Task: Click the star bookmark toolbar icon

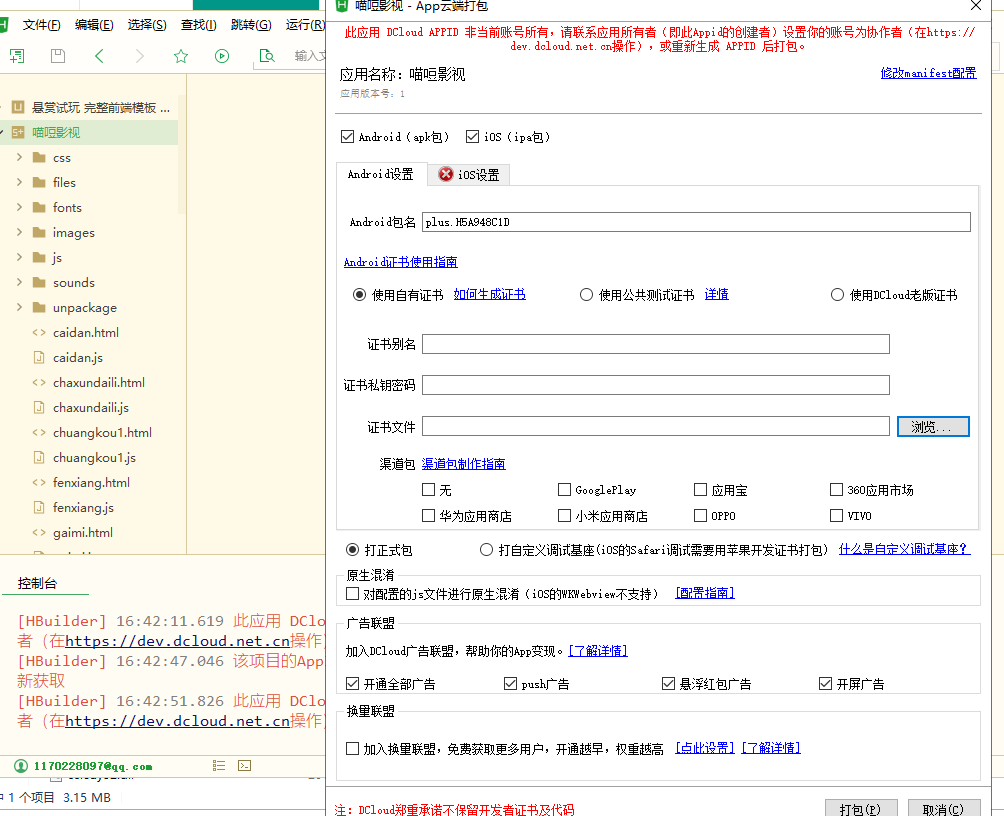Action: pos(181,56)
